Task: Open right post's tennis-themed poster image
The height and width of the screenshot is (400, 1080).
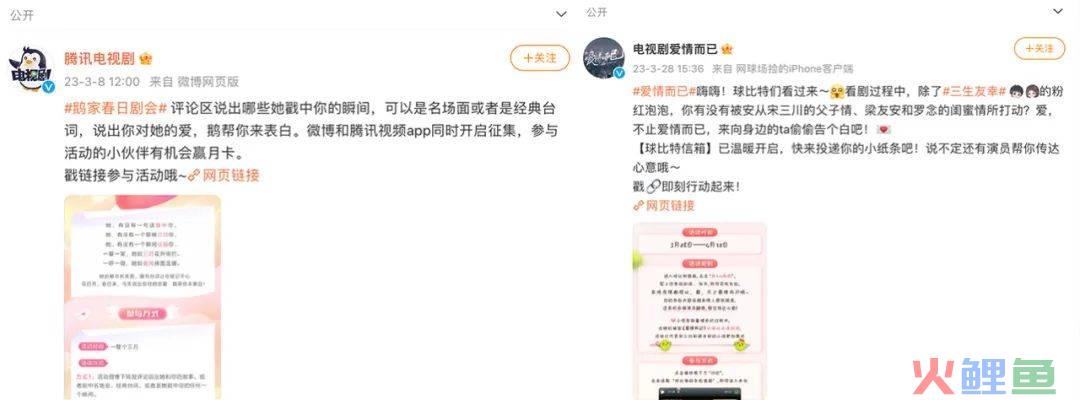Action: pyautogui.click(x=699, y=311)
